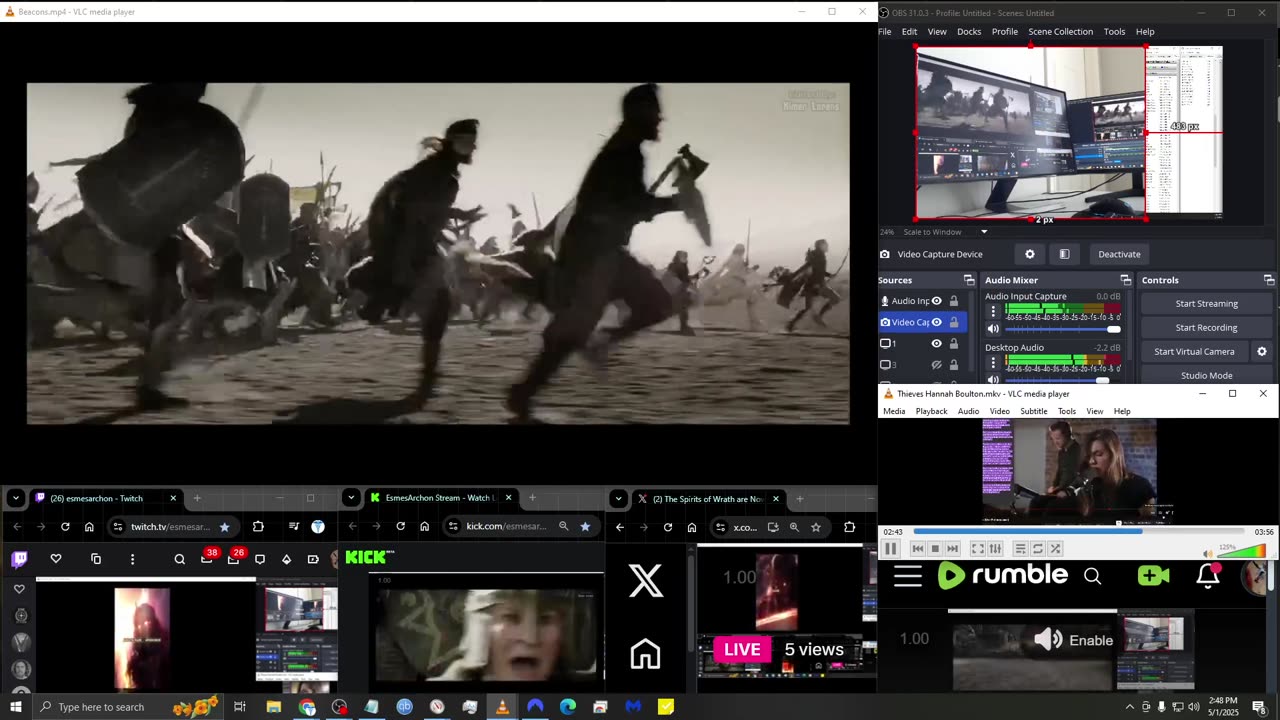Image resolution: width=1280 pixels, height=720 pixels.
Task: Show the playlist in Thieves VLC player
Action: coord(1020,548)
